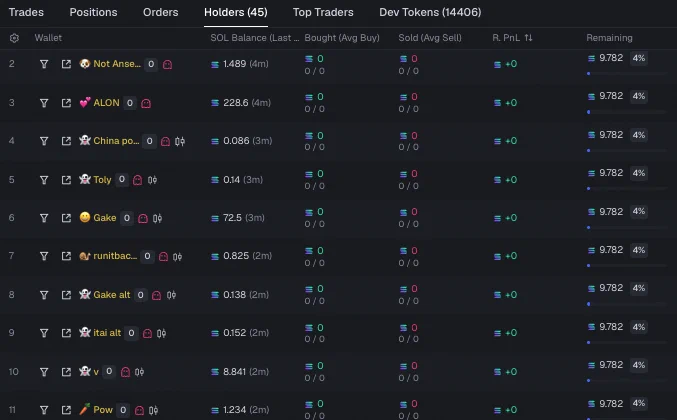
Task: Filter by Gake wallet funnel icon
Action: pos(44,218)
